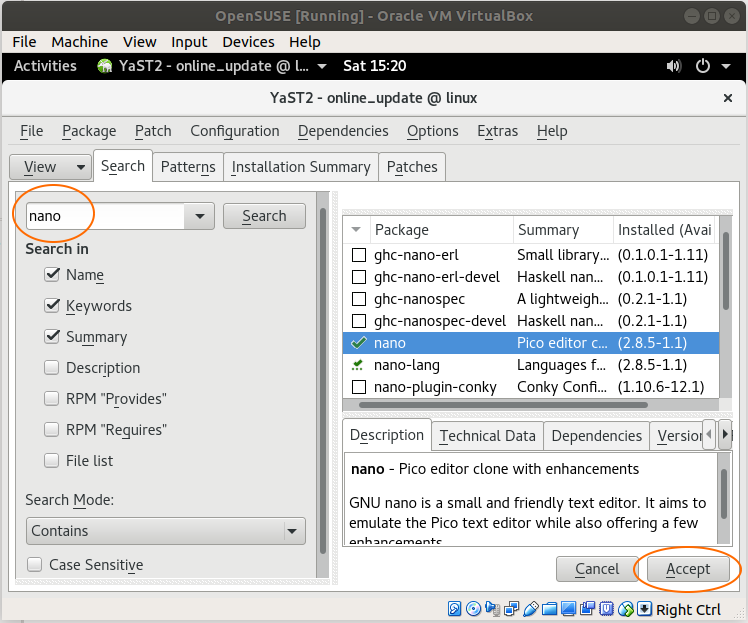Open the YaST File menu
The image size is (748, 623).
click(31, 131)
